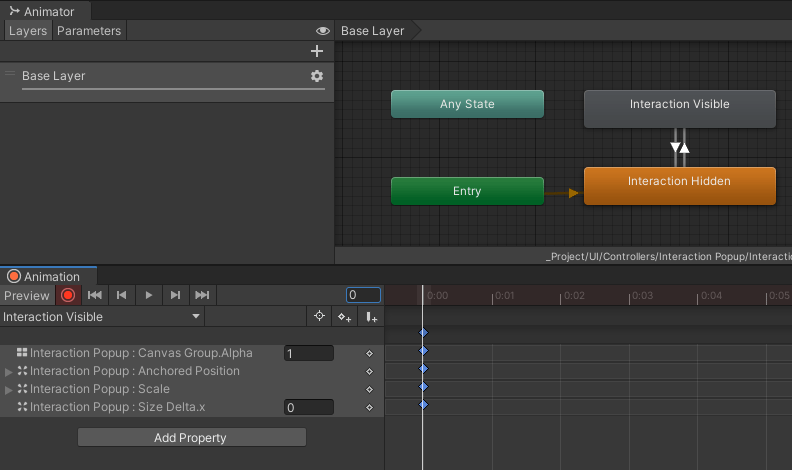This screenshot has height=470, width=792.
Task: Toggle the eye visibility icon in Animator
Action: point(322,31)
